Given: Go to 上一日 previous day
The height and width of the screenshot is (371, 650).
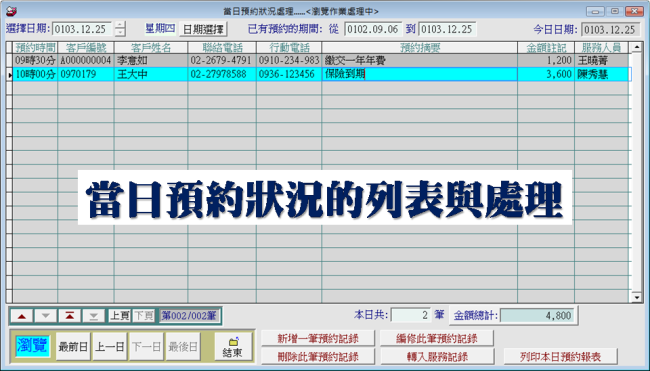Looking at the screenshot, I should [x=109, y=347].
